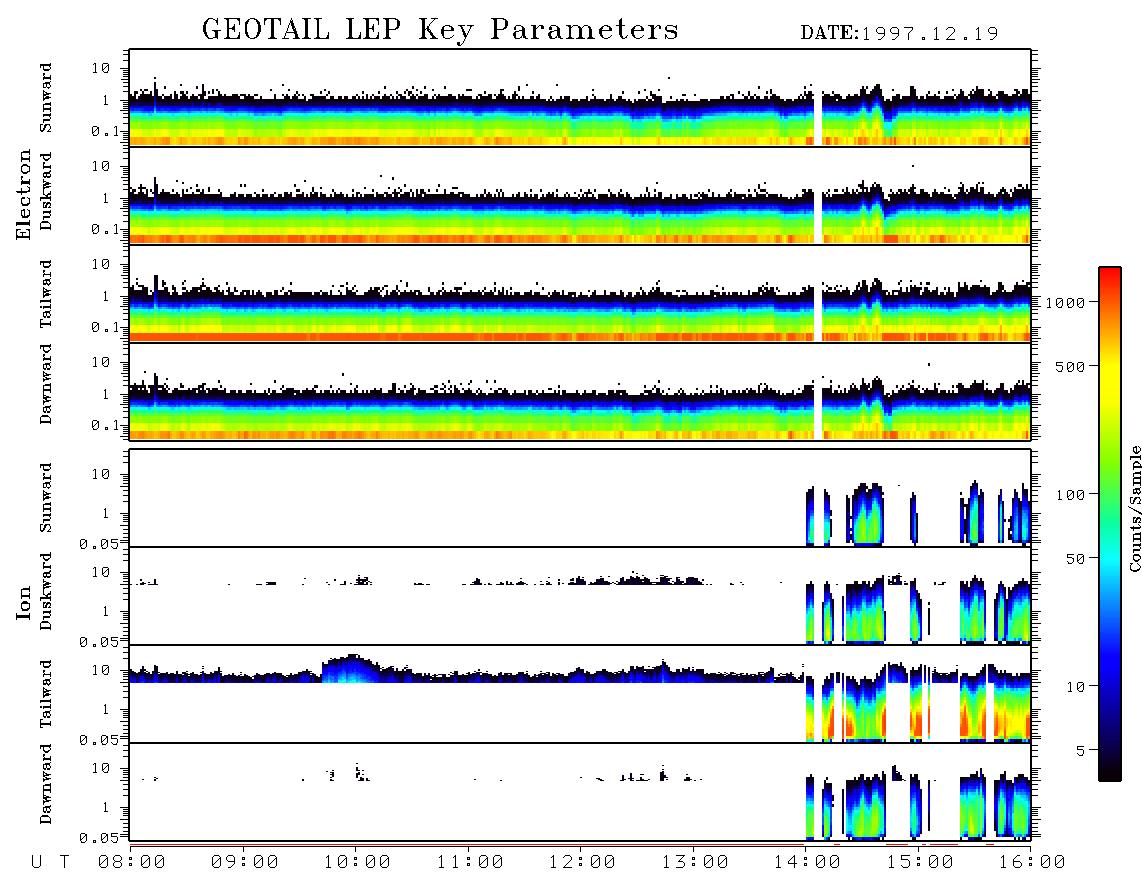
Task: Click the 0.05 tick of Ion Dawnward axis
Action: coord(98,838)
